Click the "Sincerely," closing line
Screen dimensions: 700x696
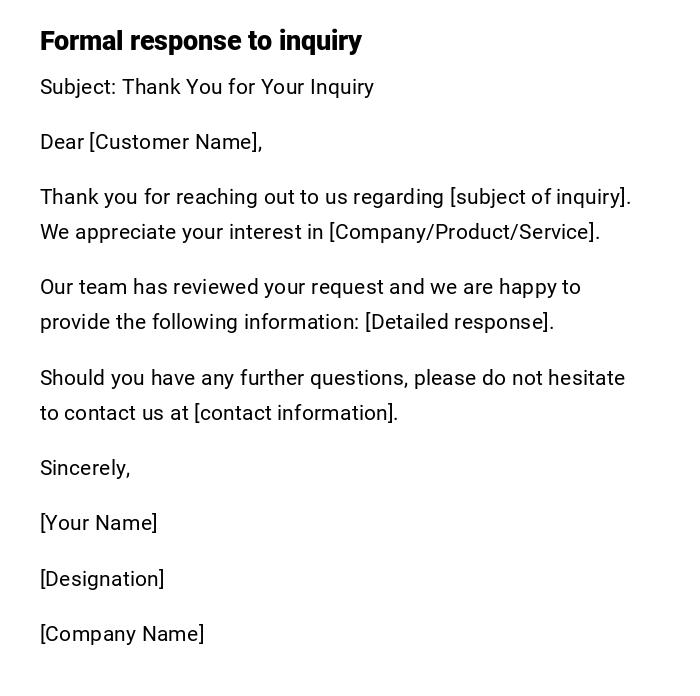[x=85, y=468]
